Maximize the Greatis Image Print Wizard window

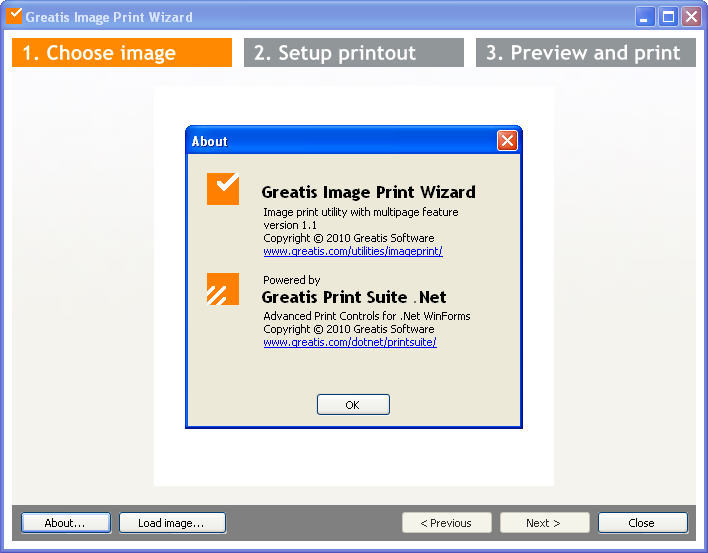tap(668, 17)
